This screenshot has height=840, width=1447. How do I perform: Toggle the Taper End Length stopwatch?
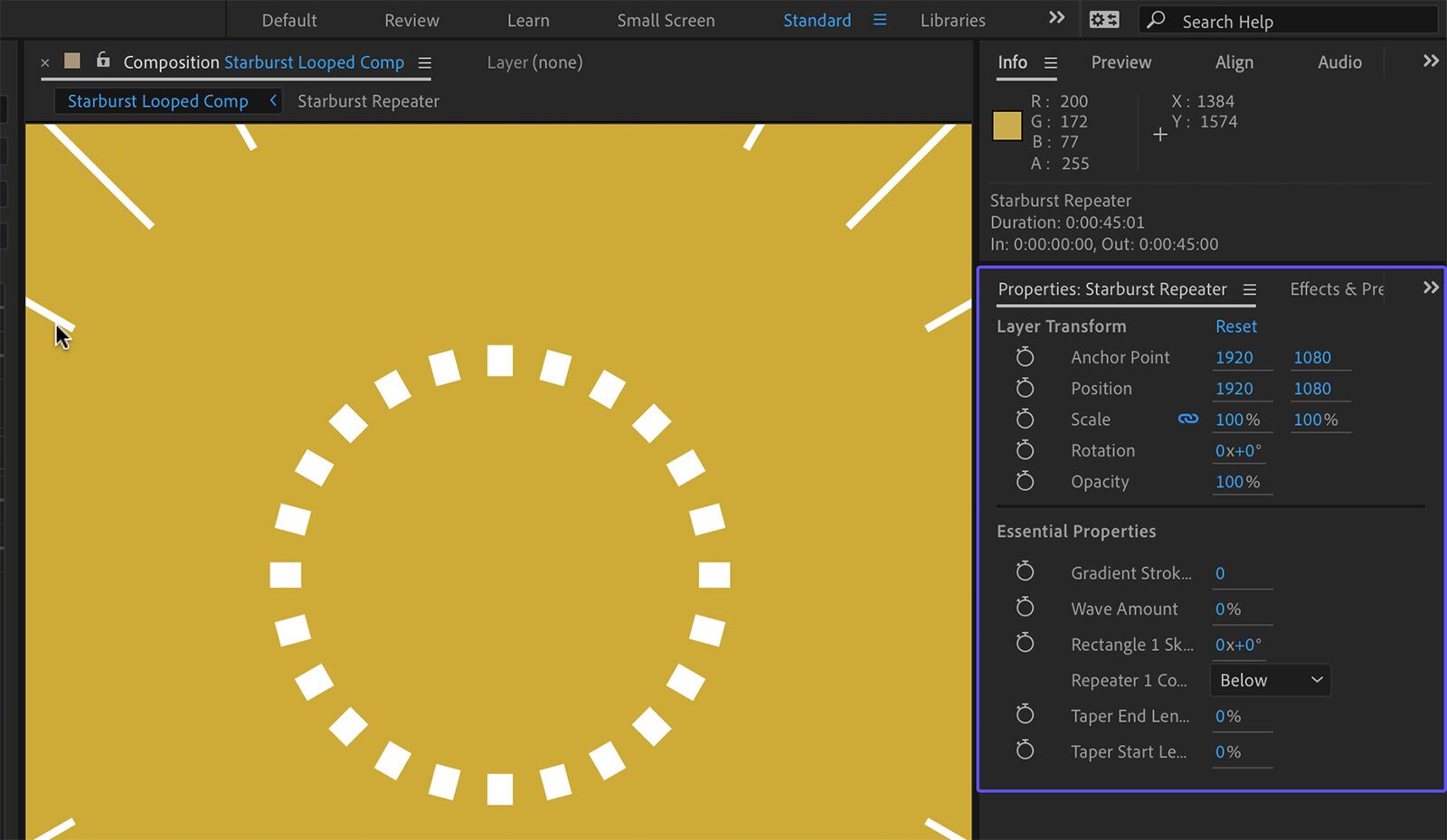pos(1025,714)
